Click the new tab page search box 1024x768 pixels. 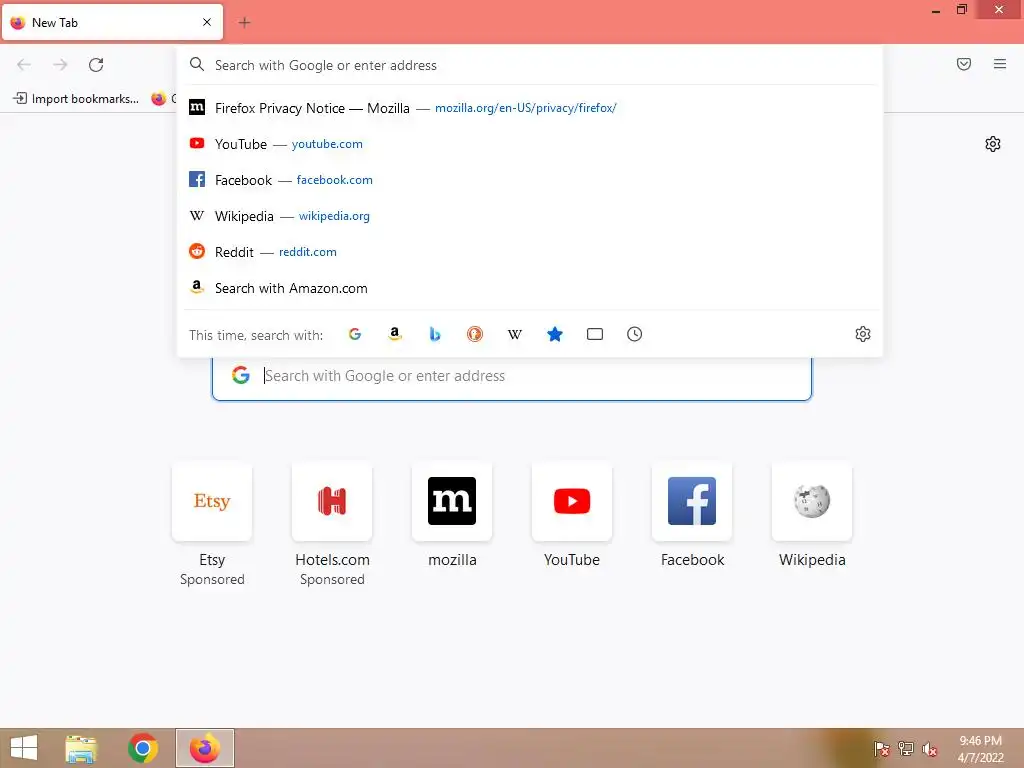(511, 376)
